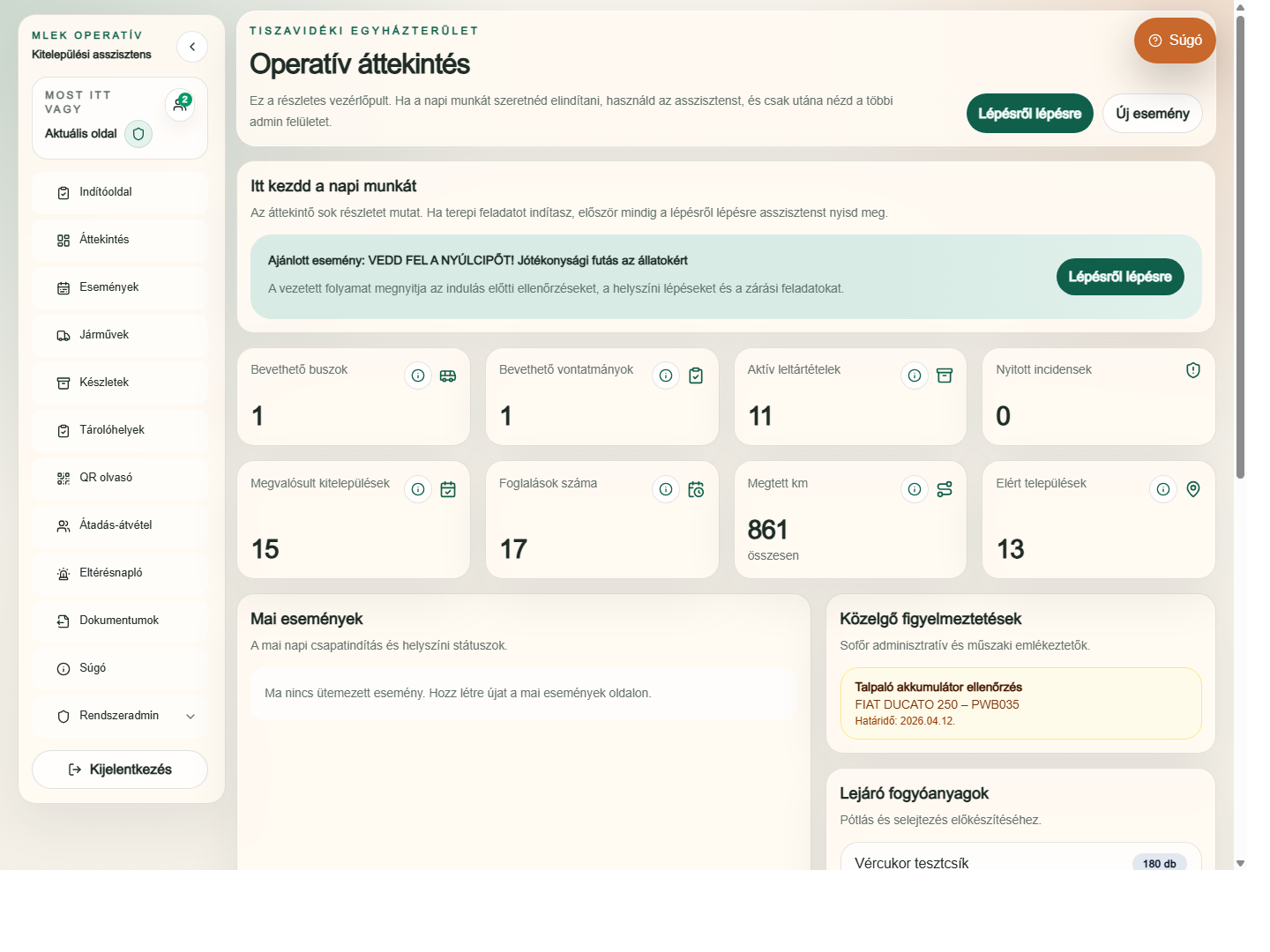Viewport: 1270px width, 952px height.
Task: Click the info icon on Bevethető buszok card
Action: [x=418, y=376]
